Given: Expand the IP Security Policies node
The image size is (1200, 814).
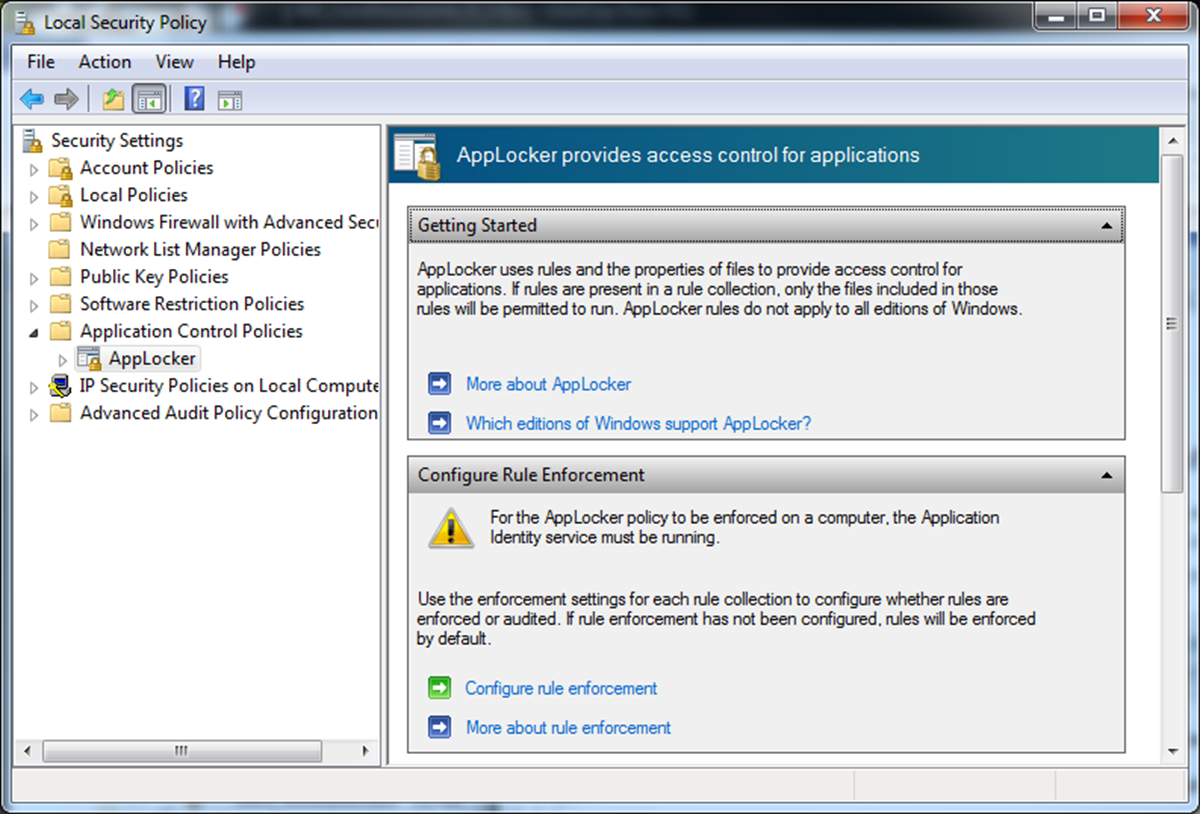Looking at the screenshot, I should tap(35, 387).
